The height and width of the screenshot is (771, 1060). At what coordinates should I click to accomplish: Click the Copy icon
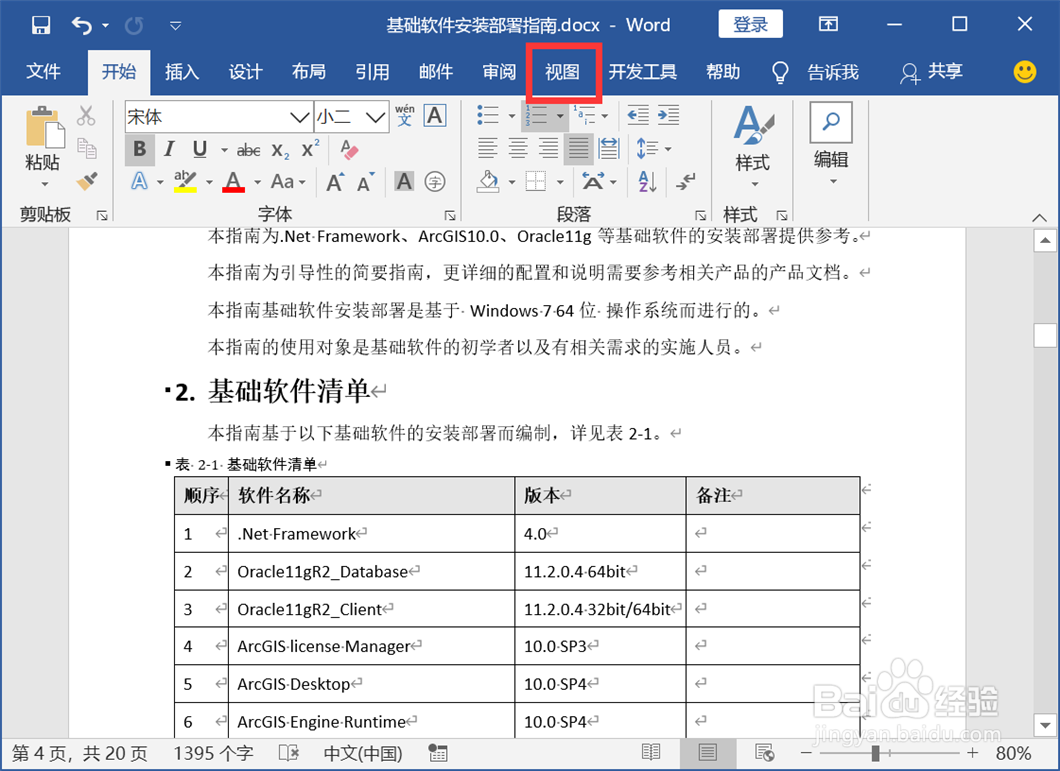[x=87, y=148]
